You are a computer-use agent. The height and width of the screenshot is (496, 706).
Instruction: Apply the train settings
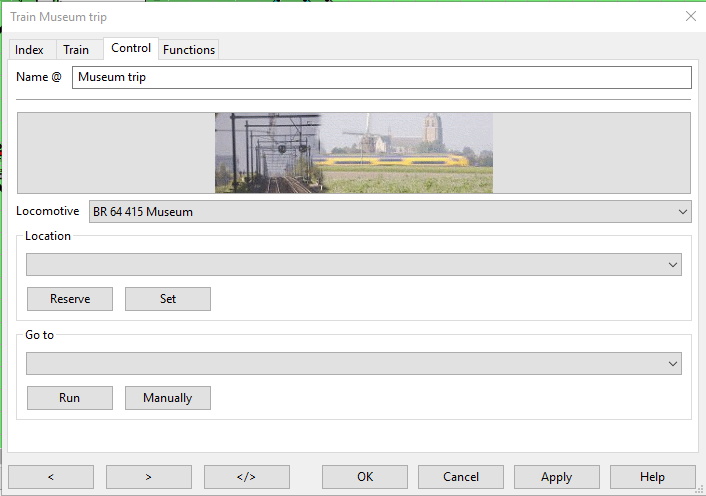click(x=556, y=477)
